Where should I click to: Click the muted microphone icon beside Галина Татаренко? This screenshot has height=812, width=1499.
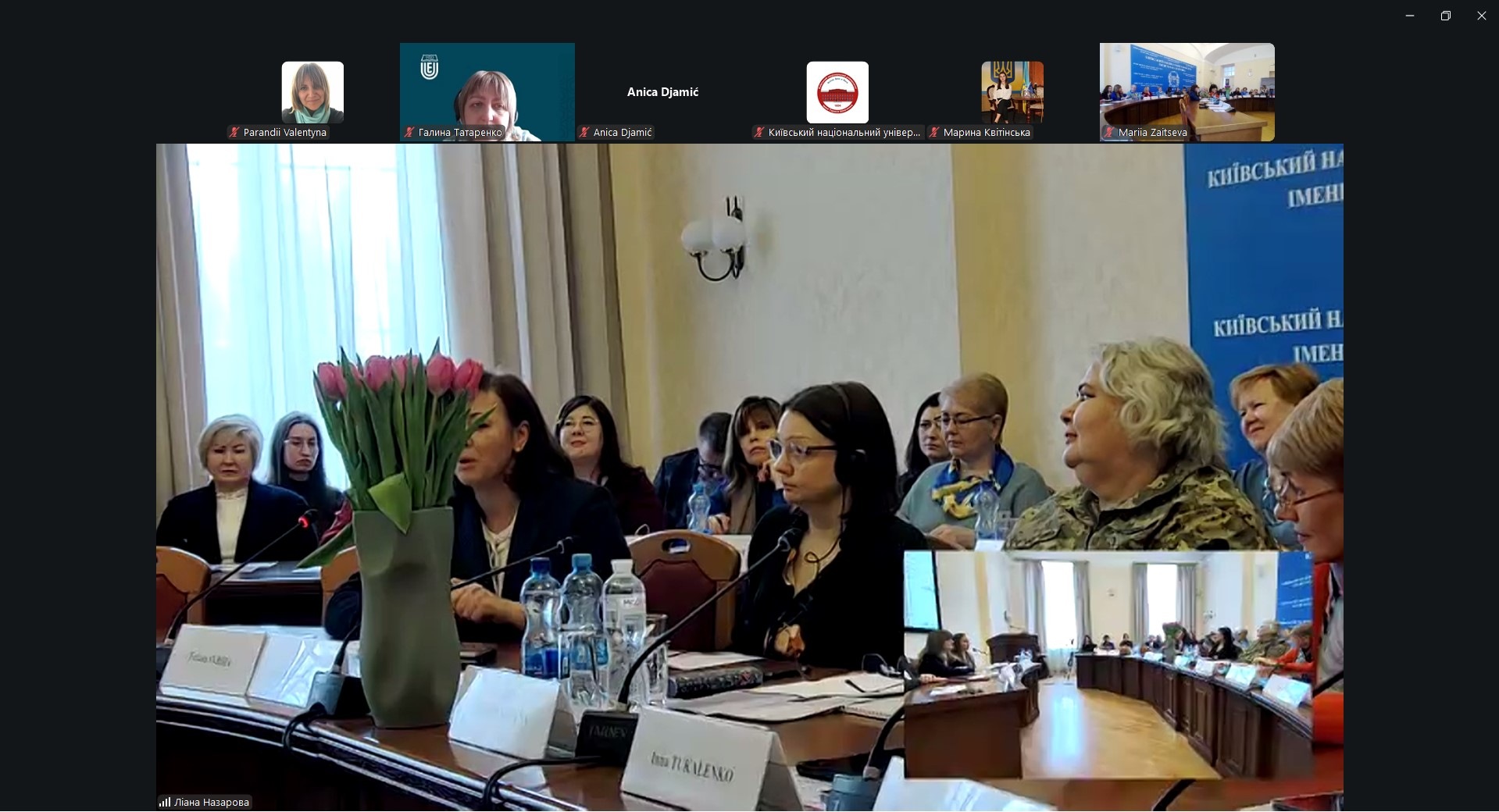point(409,133)
